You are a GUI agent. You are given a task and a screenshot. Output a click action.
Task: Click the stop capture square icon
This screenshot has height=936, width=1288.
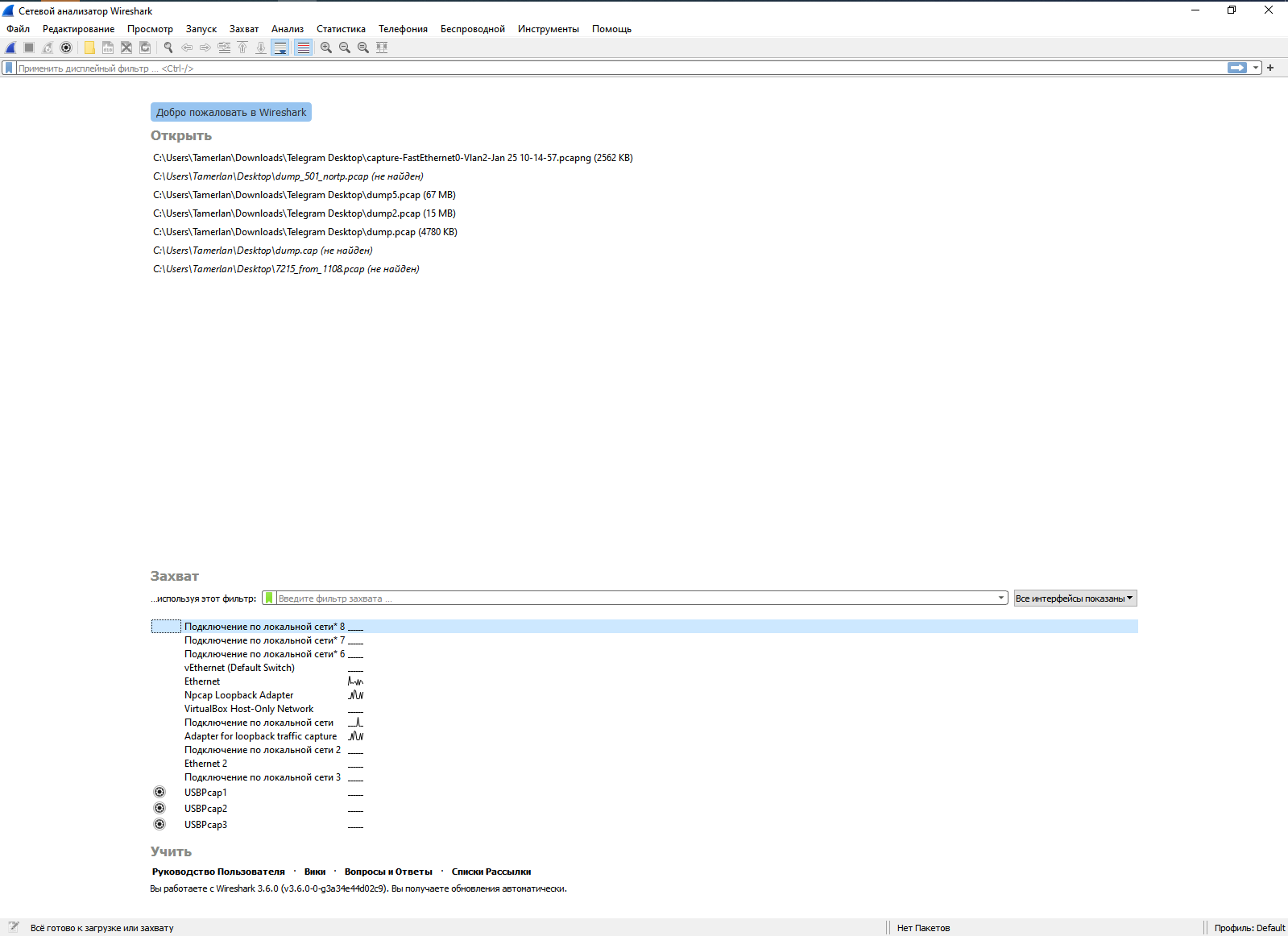coord(29,48)
